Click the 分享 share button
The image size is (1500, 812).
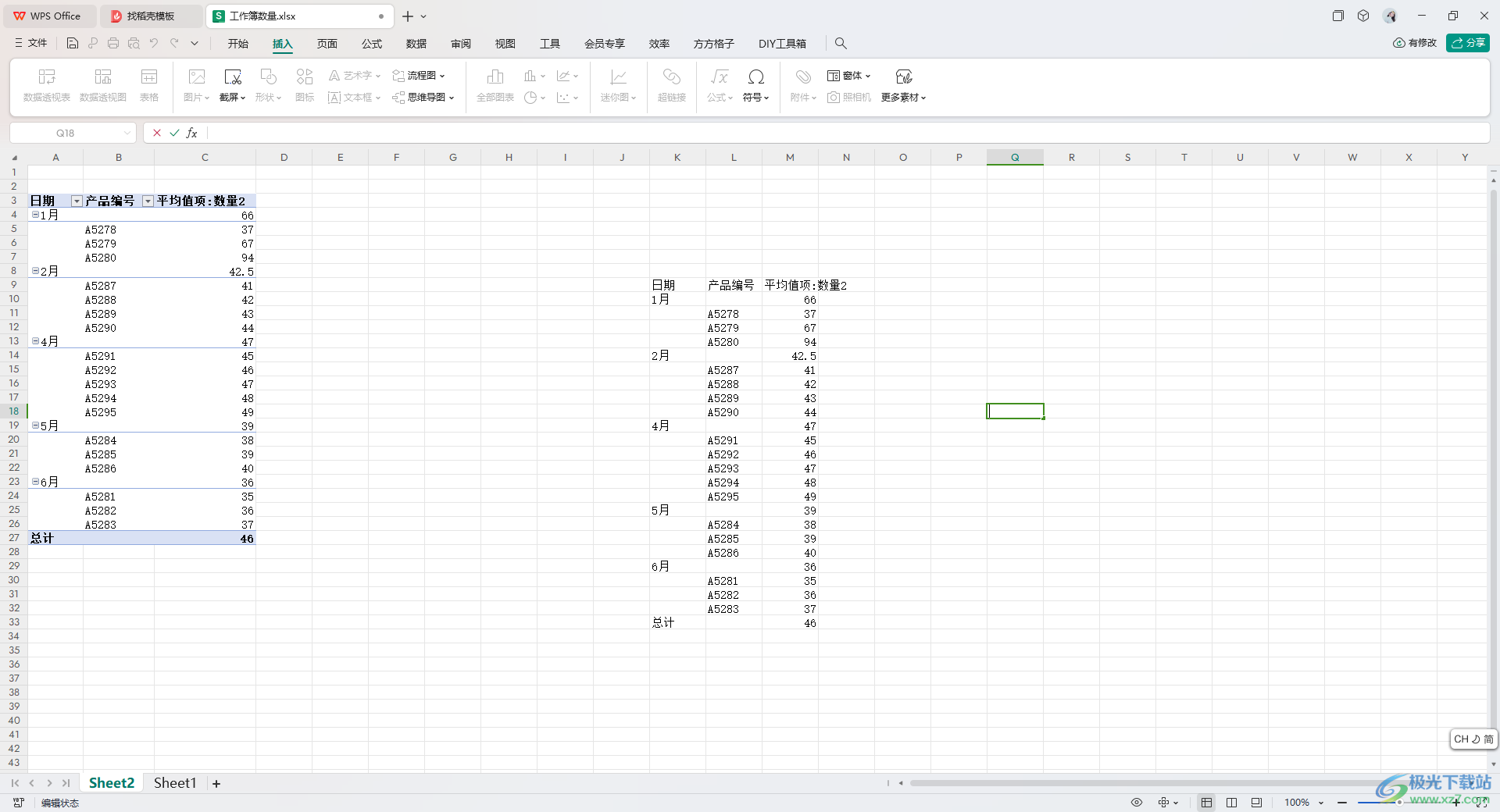click(x=1468, y=43)
